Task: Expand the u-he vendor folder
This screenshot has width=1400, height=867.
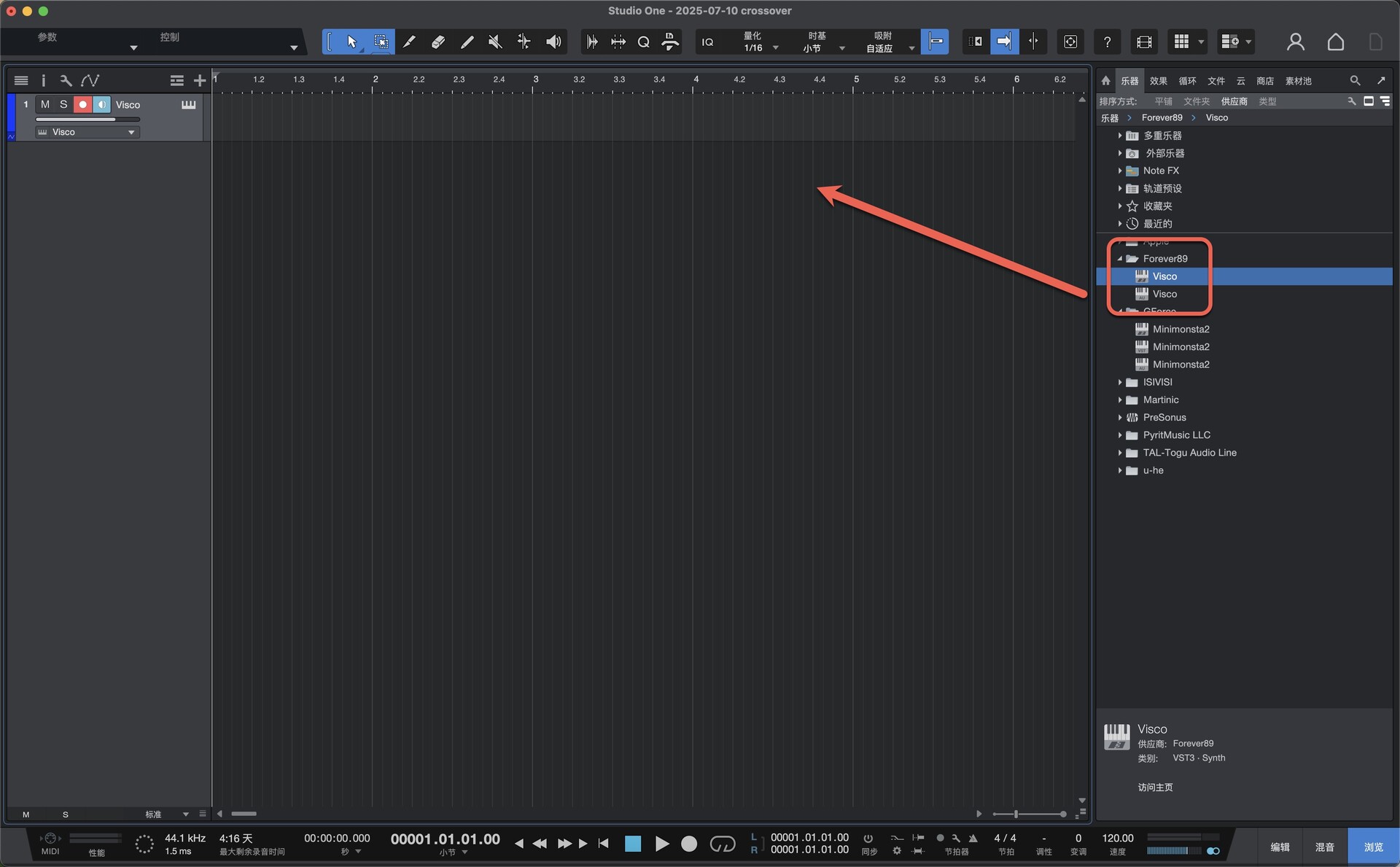Action: pos(1120,470)
